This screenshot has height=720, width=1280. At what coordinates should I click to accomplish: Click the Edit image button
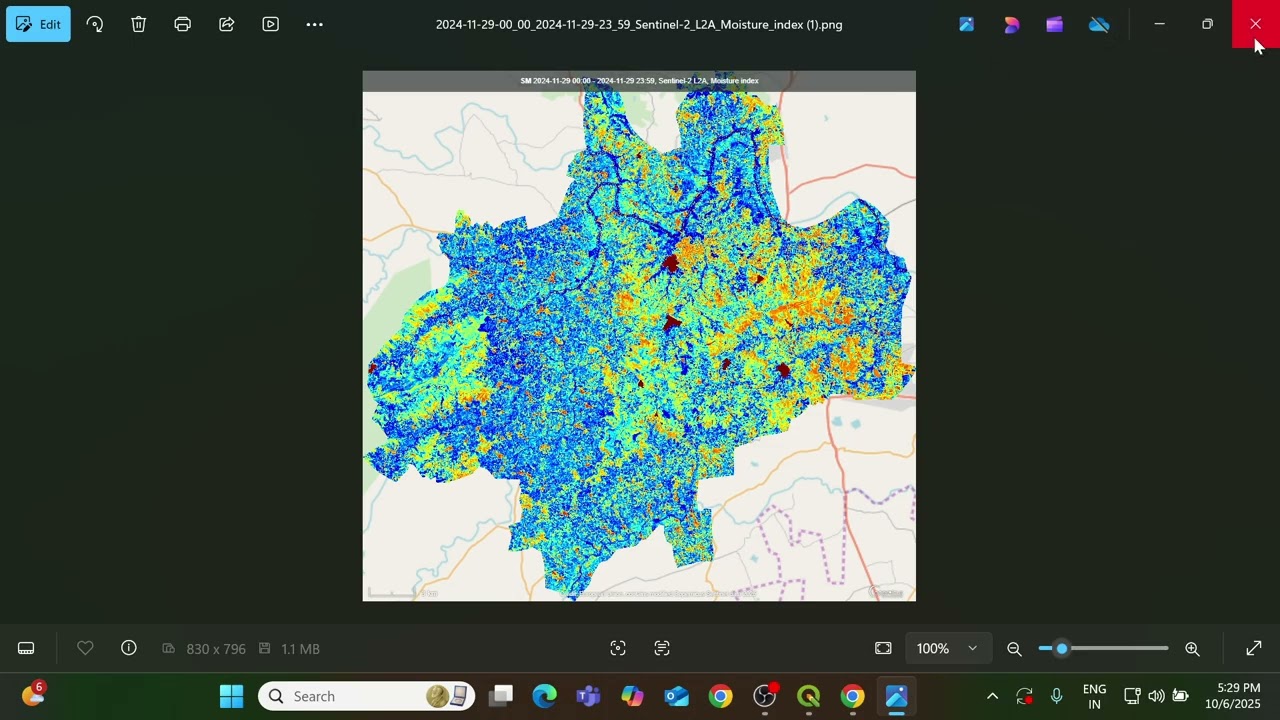click(38, 24)
